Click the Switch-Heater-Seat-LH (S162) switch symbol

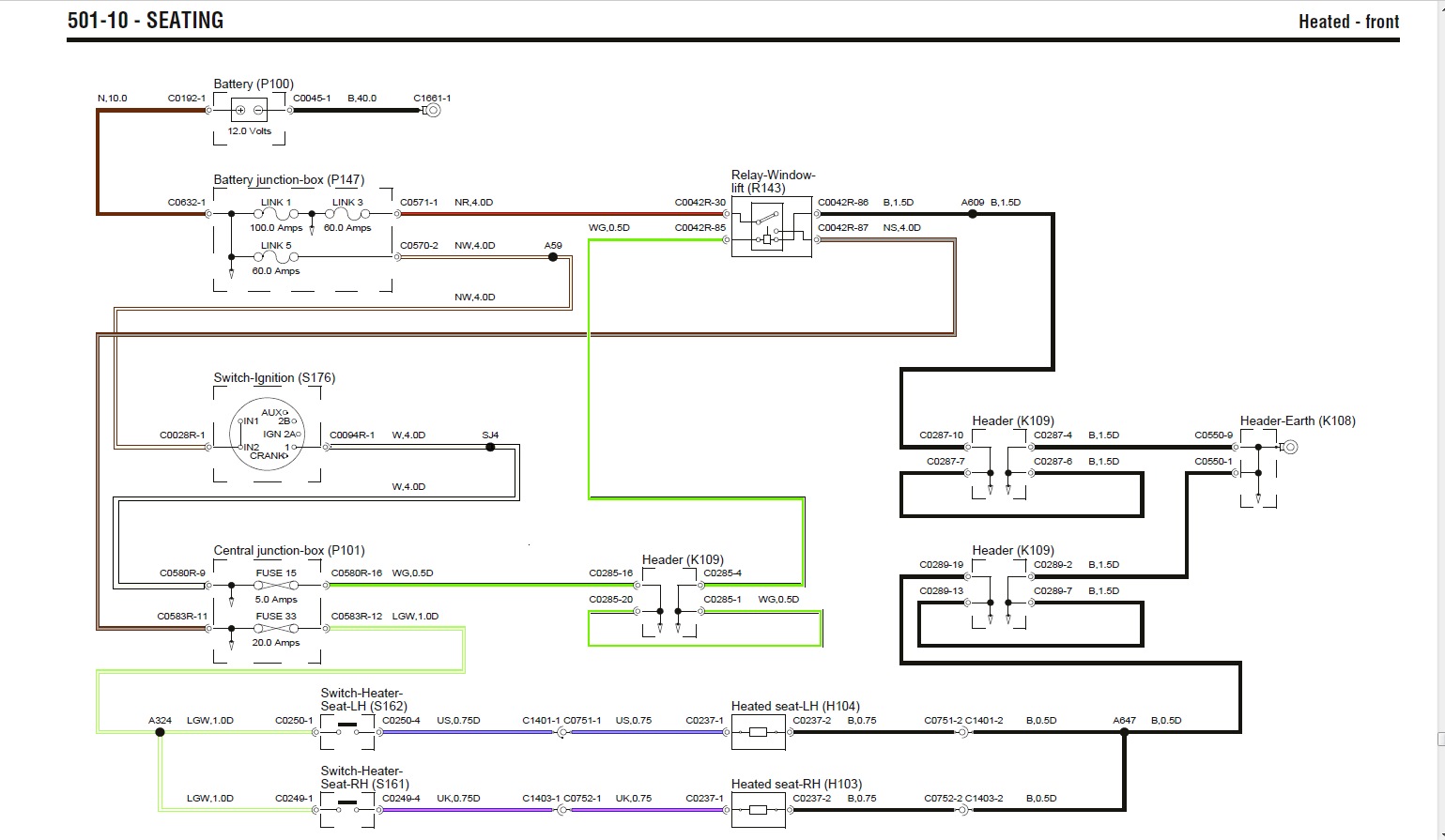[x=346, y=727]
